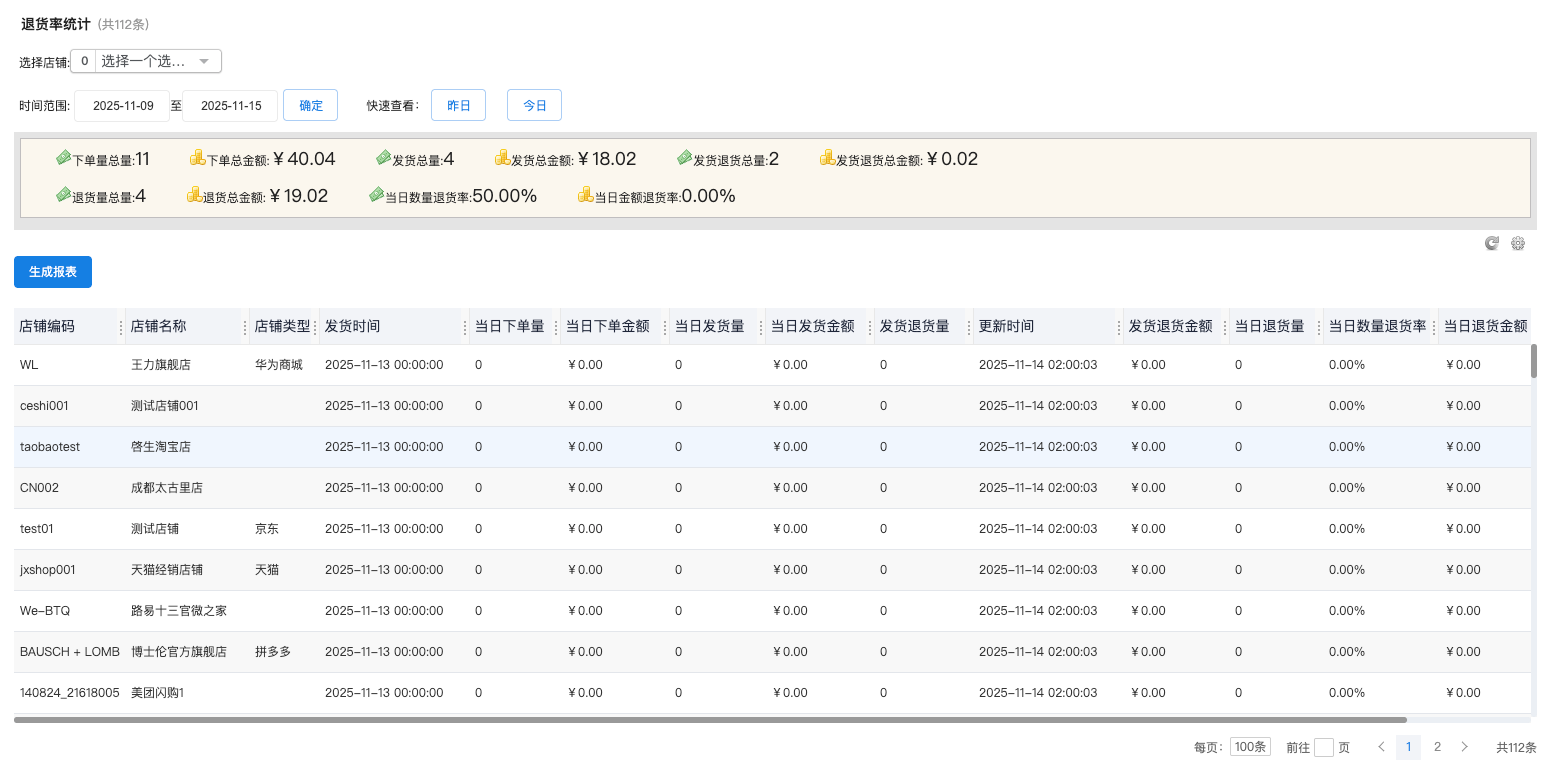Screen dimensions: 1548x768
Task: Click the 生成报表 button
Action: pos(53,272)
